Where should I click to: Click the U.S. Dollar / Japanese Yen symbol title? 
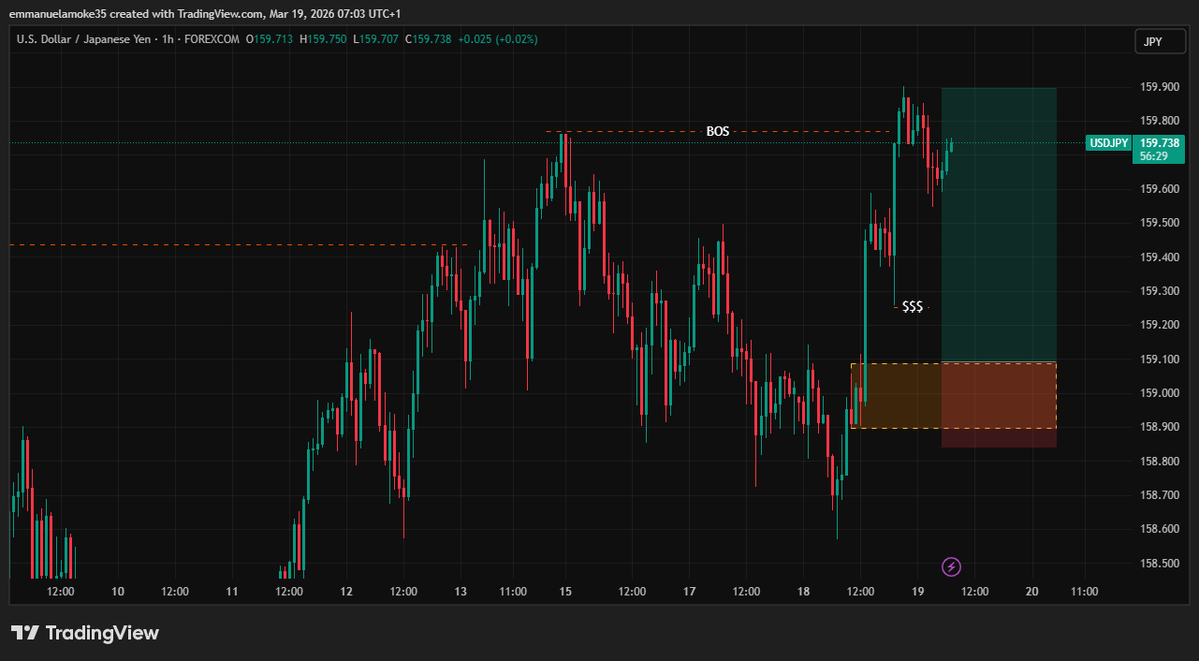(82, 39)
